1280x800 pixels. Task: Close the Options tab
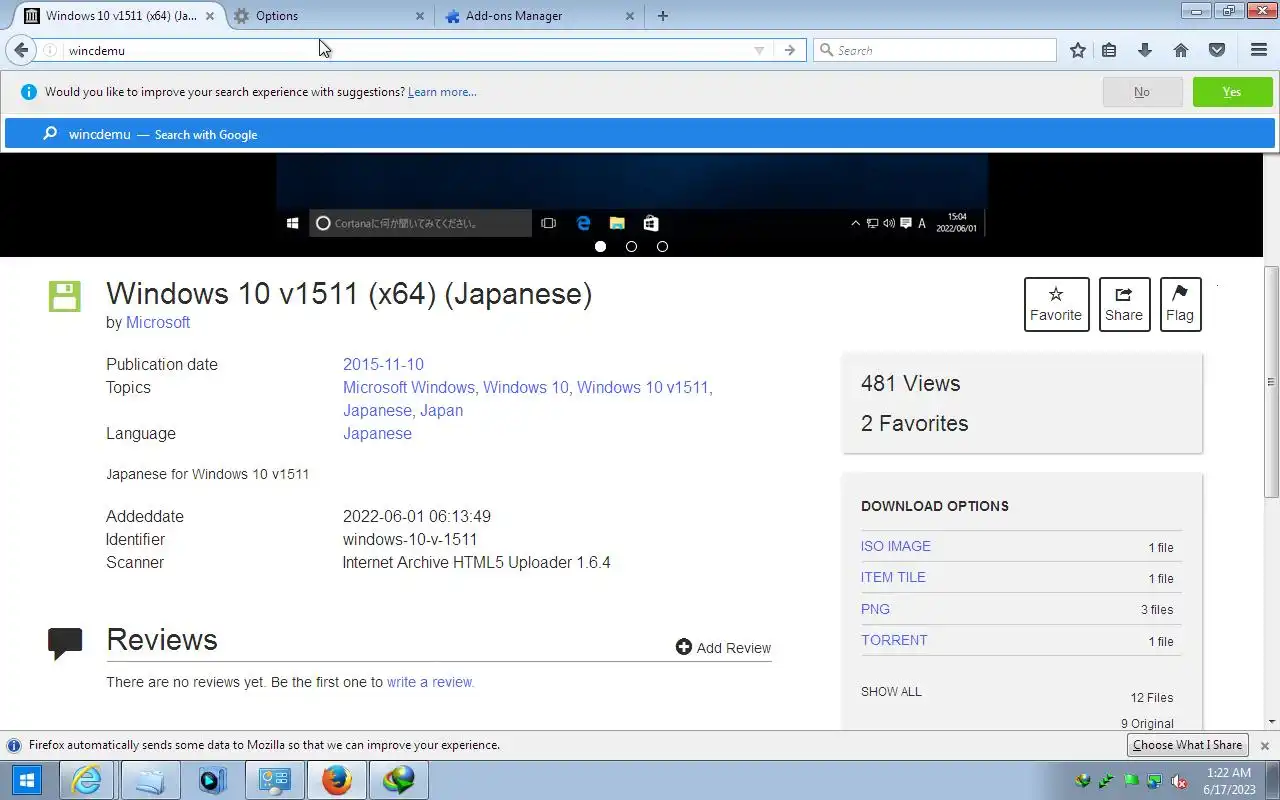pyautogui.click(x=420, y=16)
